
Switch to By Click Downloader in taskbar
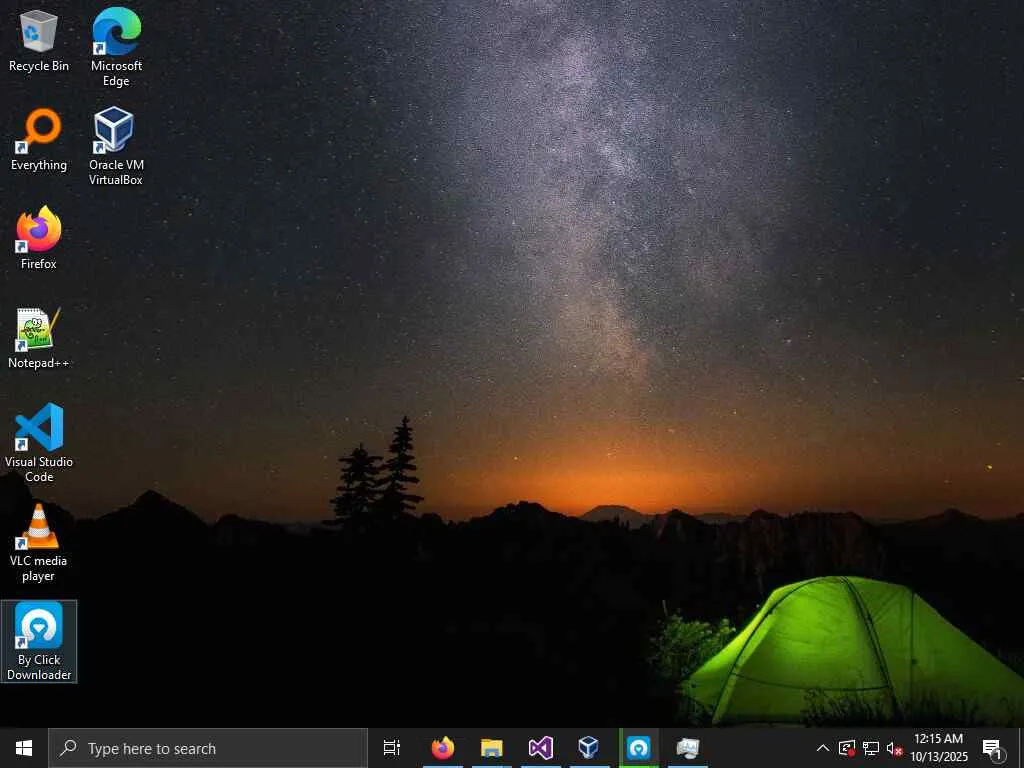[639, 748]
